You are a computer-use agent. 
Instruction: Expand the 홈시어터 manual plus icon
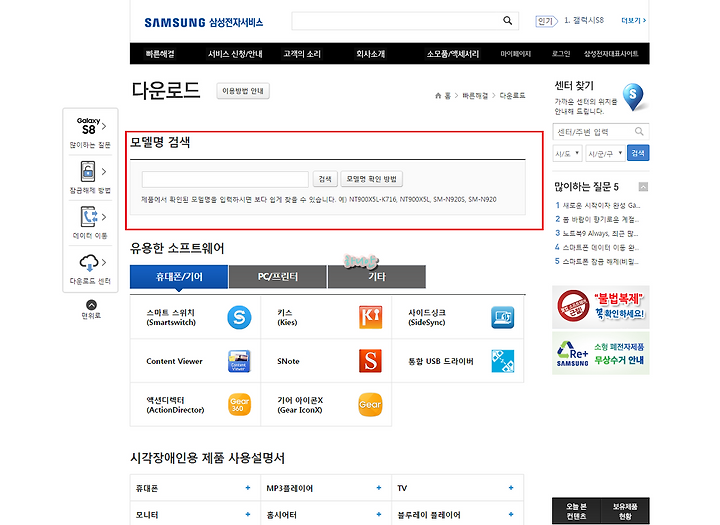pyautogui.click(x=379, y=514)
